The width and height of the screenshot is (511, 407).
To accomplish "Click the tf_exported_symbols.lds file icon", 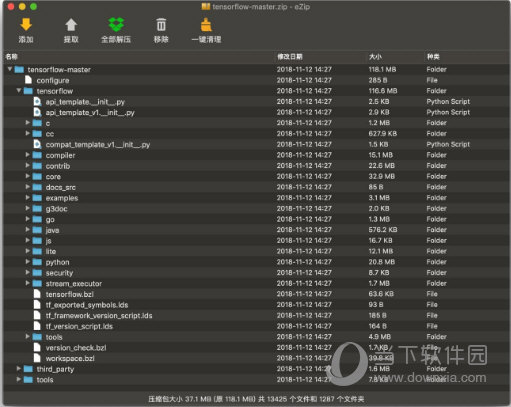I will coord(37,305).
